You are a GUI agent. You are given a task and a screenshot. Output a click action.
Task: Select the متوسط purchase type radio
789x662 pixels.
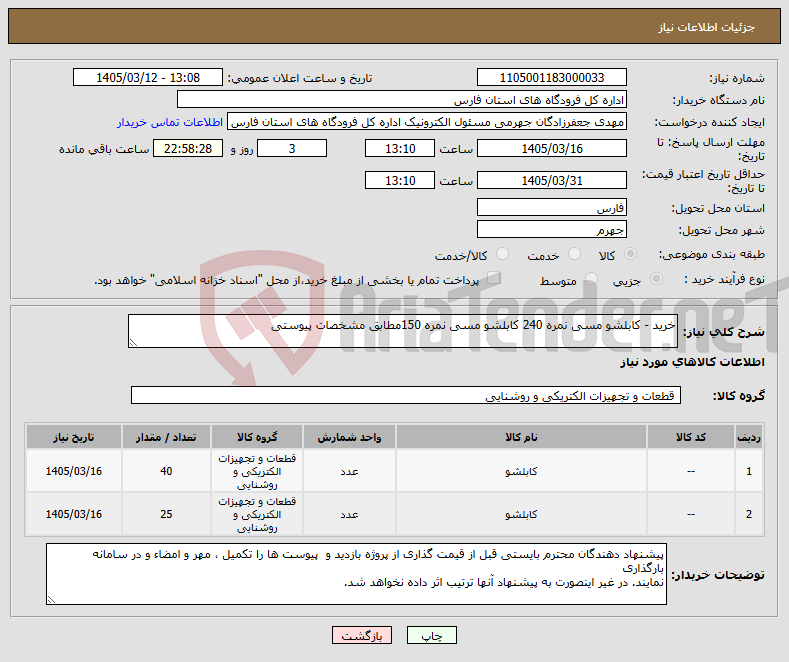tap(591, 279)
